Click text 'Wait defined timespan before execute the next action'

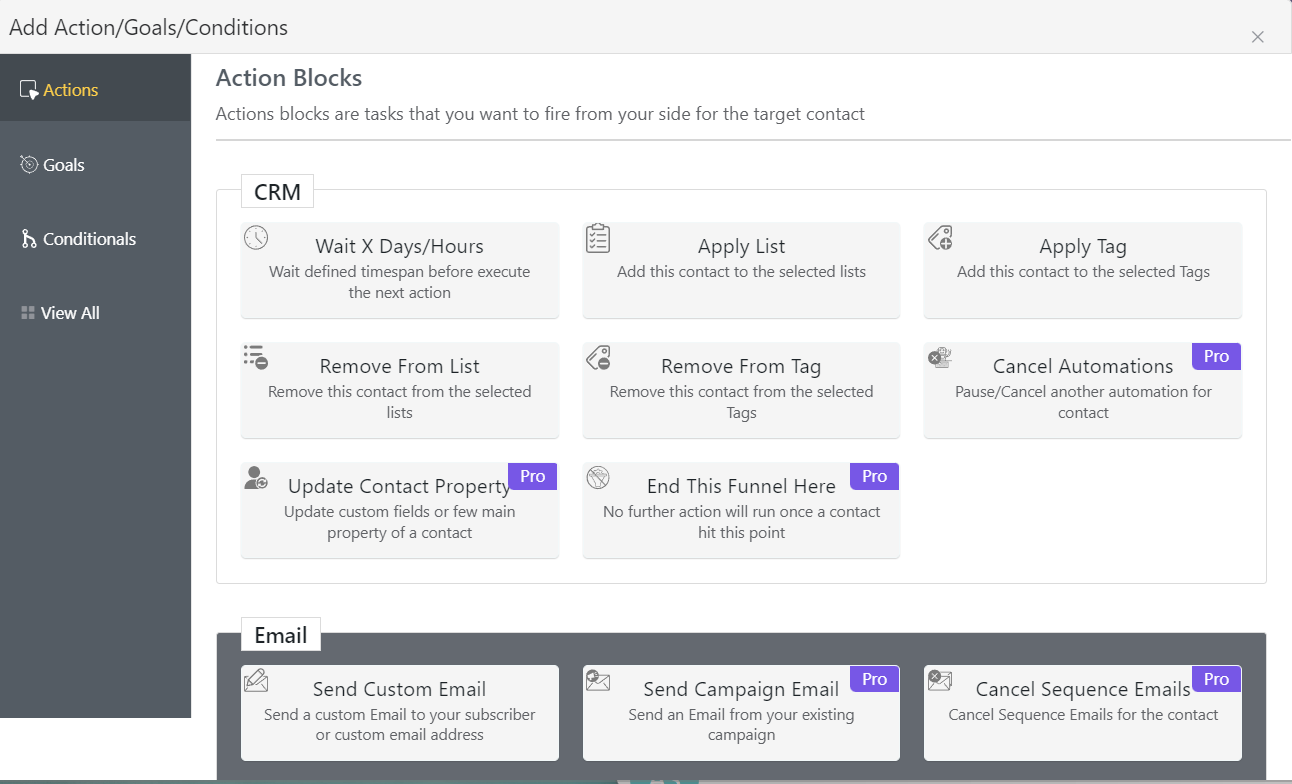tap(400, 282)
